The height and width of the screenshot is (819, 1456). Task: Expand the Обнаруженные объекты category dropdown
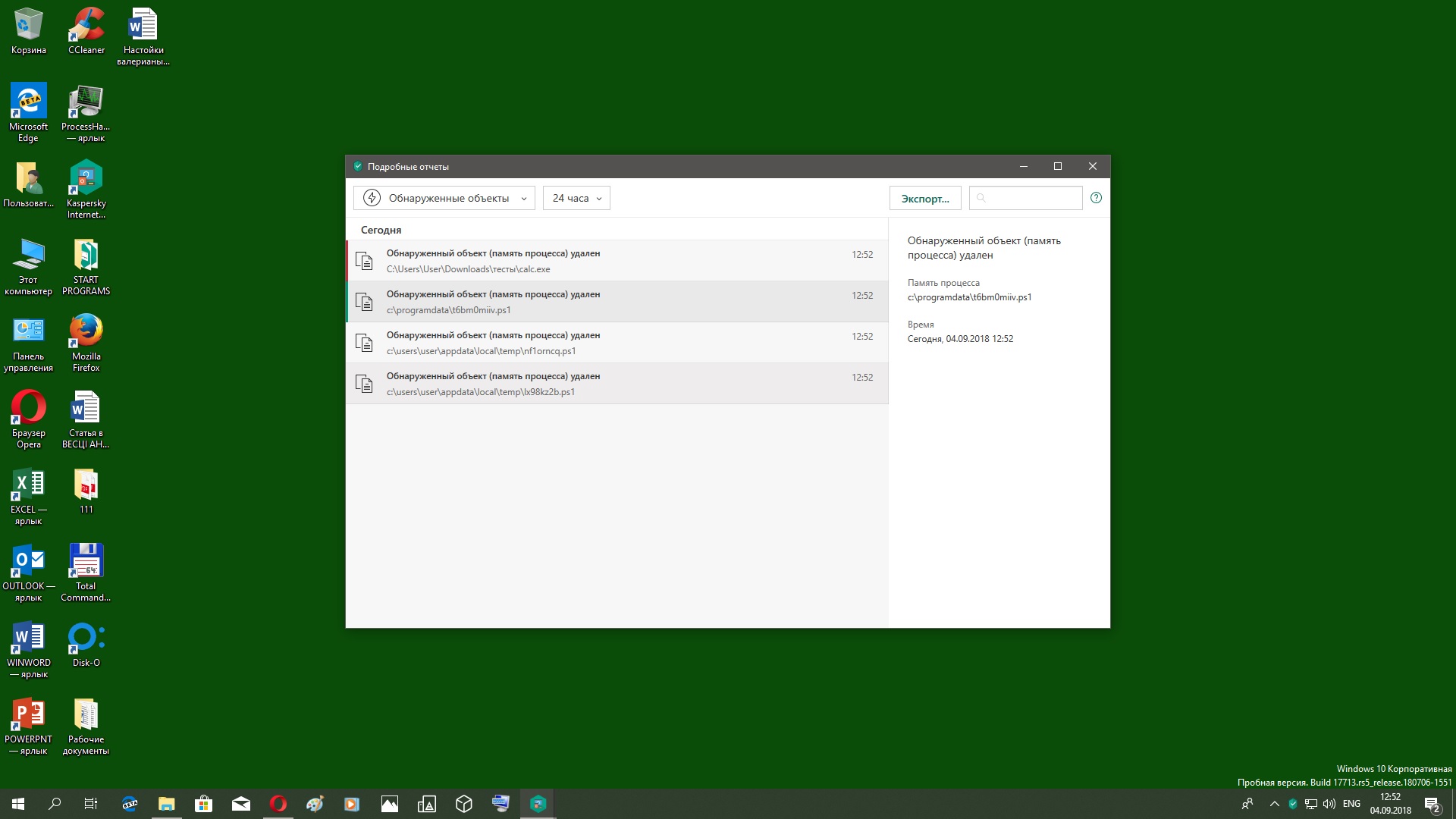click(444, 198)
